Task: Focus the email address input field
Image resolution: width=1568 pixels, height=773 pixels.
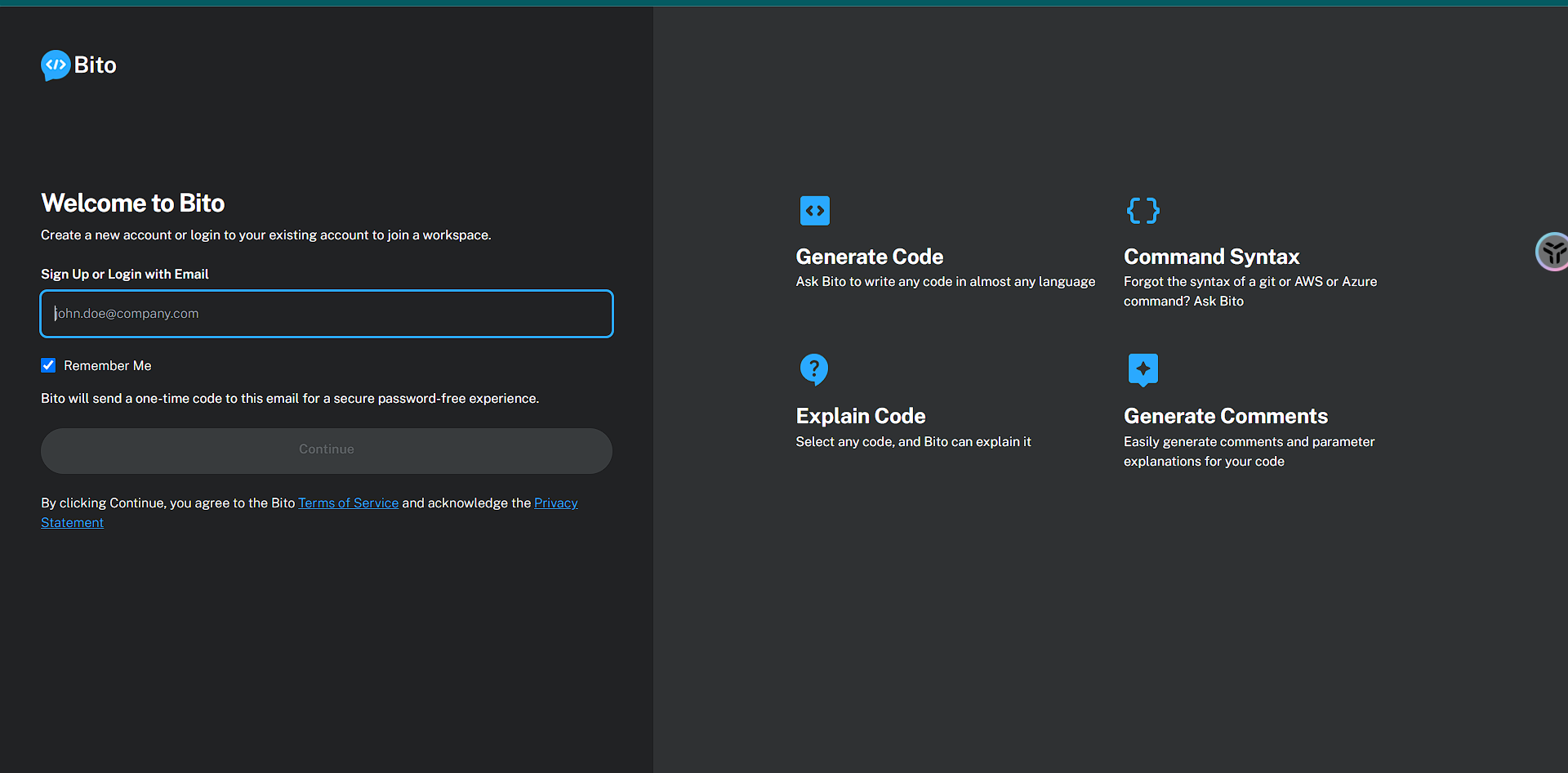Action: coord(327,314)
